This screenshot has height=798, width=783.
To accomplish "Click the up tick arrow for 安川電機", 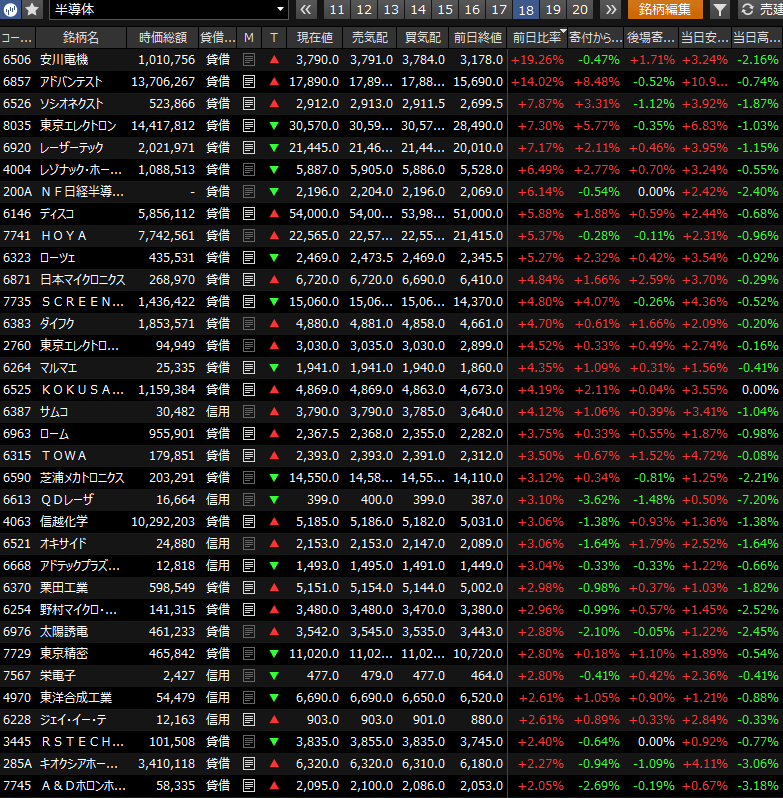I will (274, 59).
